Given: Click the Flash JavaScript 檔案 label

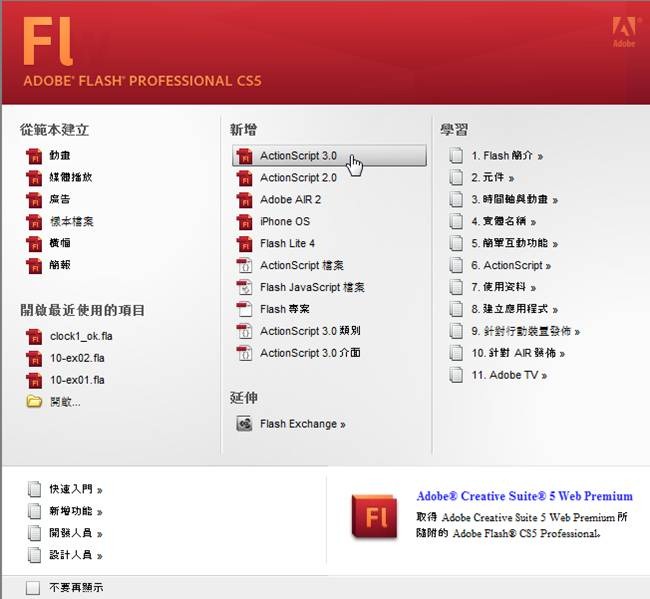Looking at the screenshot, I should click(x=312, y=287).
